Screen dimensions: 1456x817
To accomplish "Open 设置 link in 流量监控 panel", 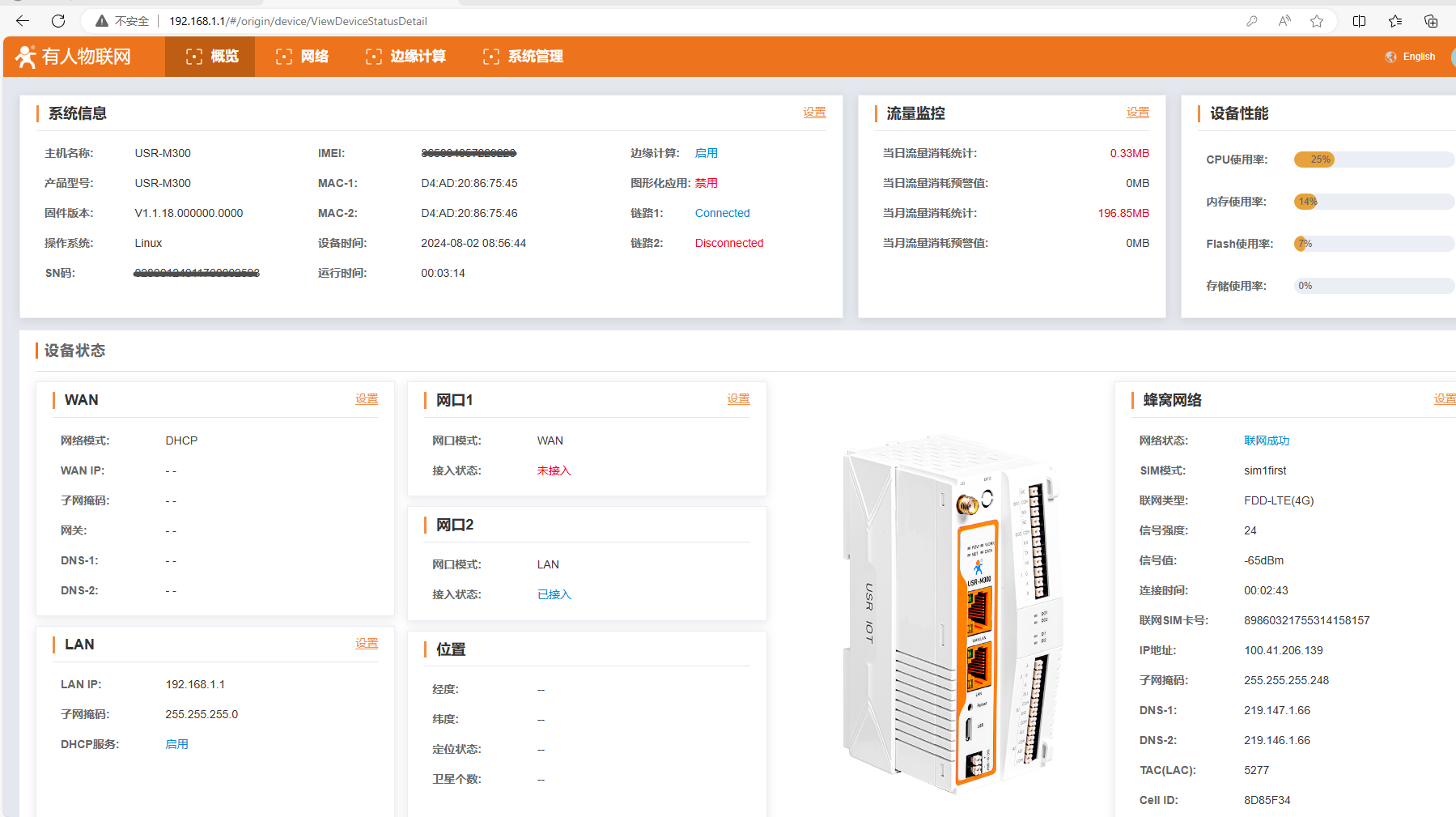I will (x=1137, y=113).
